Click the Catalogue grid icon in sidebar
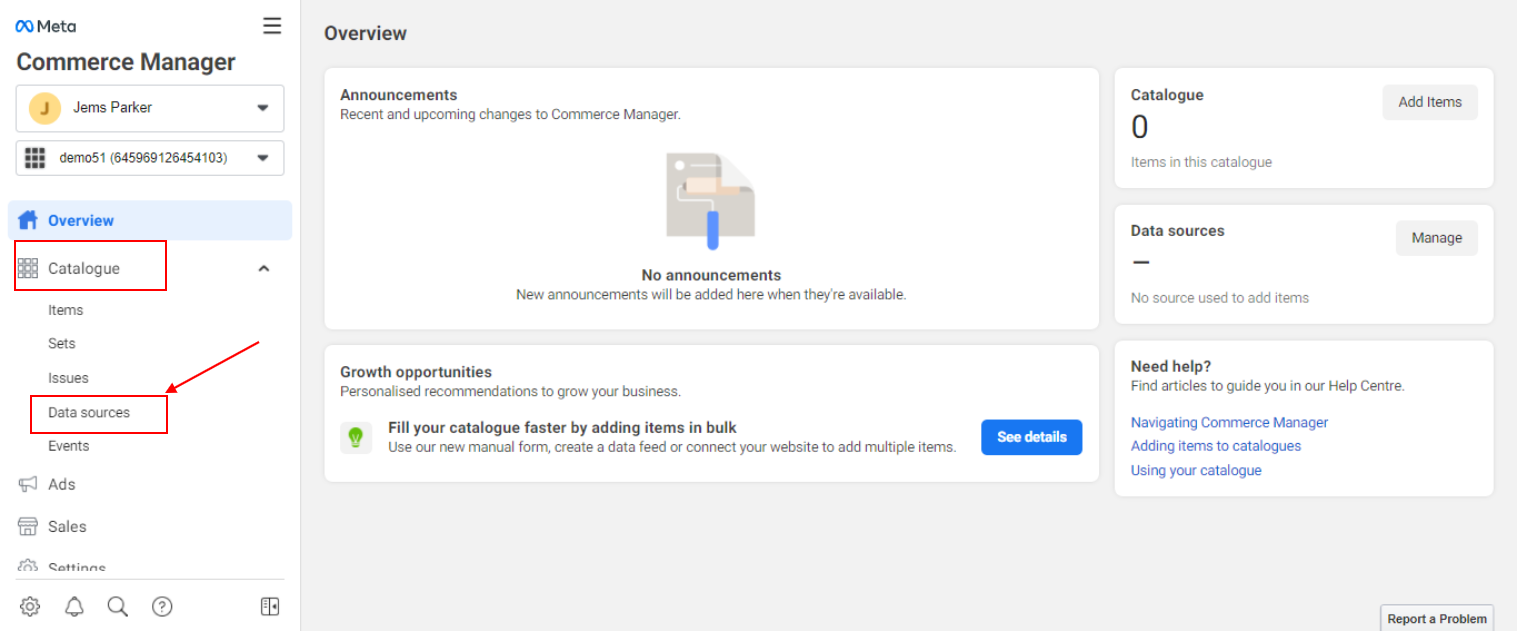Image resolution: width=1517 pixels, height=631 pixels. 28,268
